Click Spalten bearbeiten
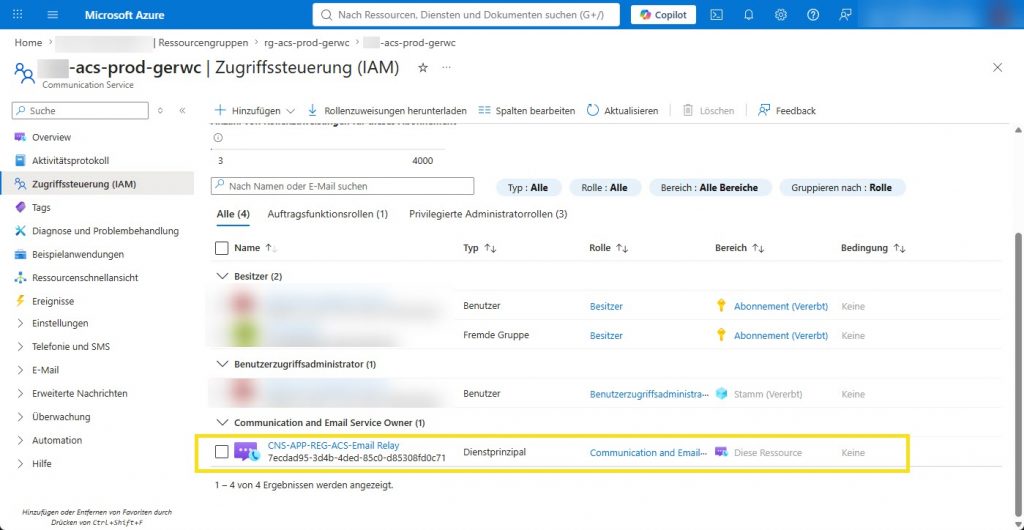The image size is (1024, 530). (526, 111)
